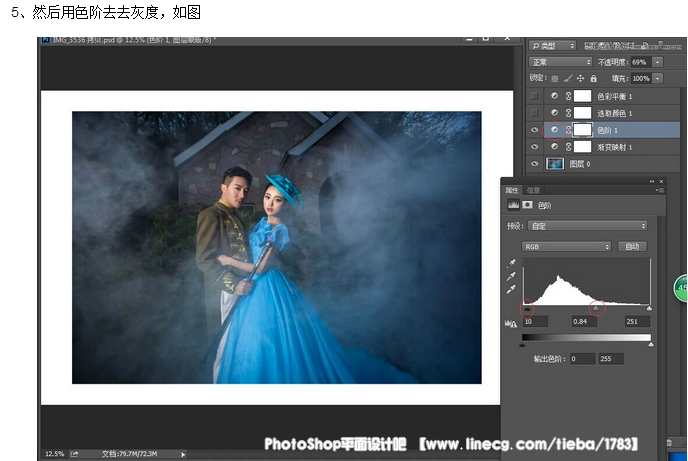Click the green 45 floating badge

[x=681, y=288]
